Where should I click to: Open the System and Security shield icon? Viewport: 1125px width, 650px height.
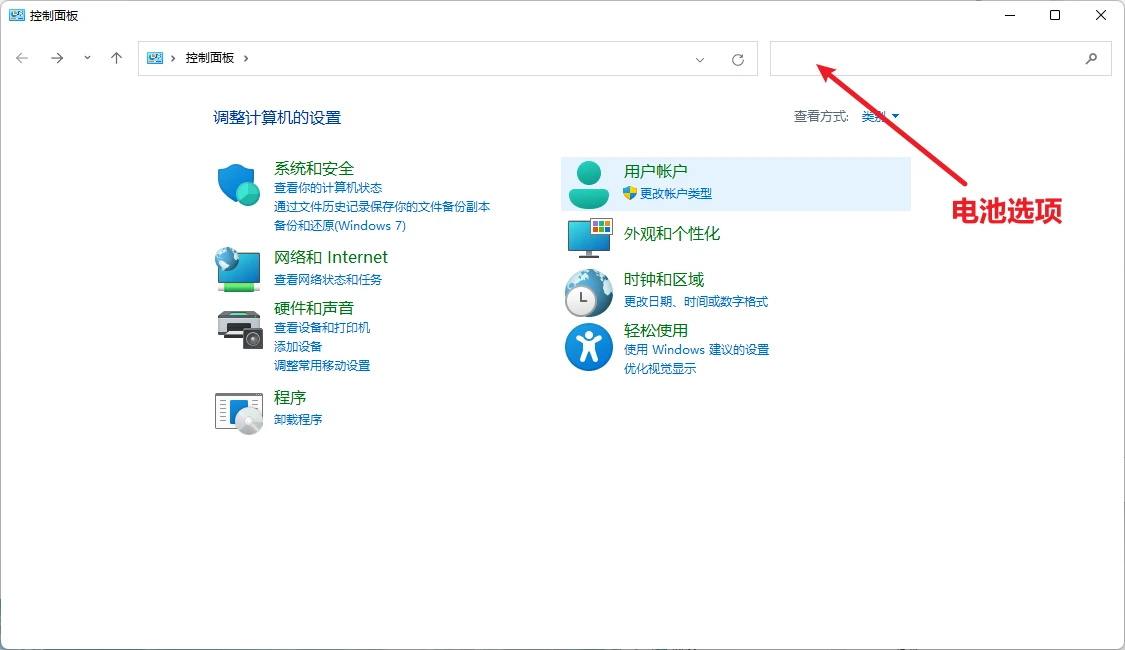point(238,184)
